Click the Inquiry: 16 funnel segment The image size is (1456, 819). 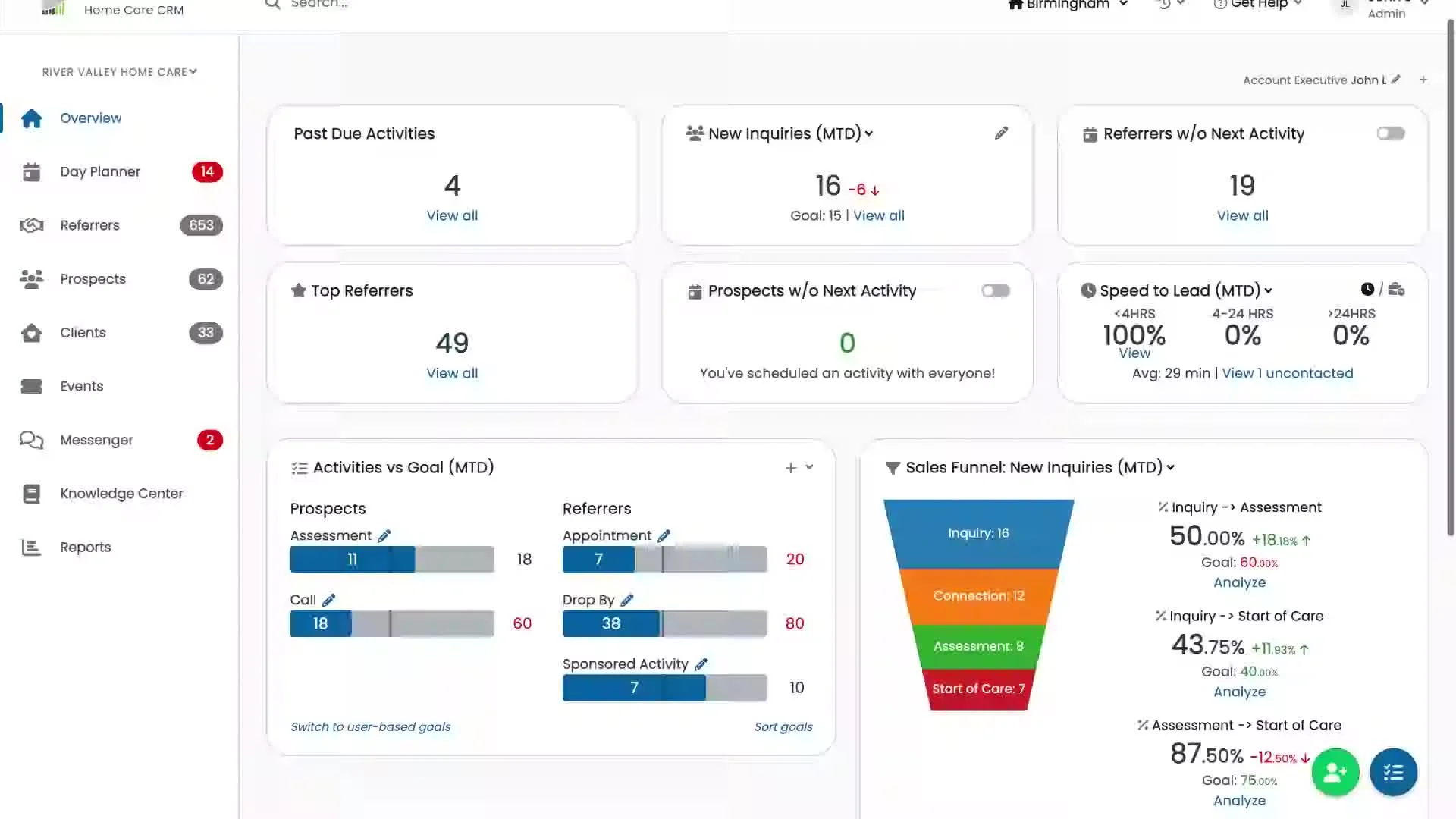978,533
